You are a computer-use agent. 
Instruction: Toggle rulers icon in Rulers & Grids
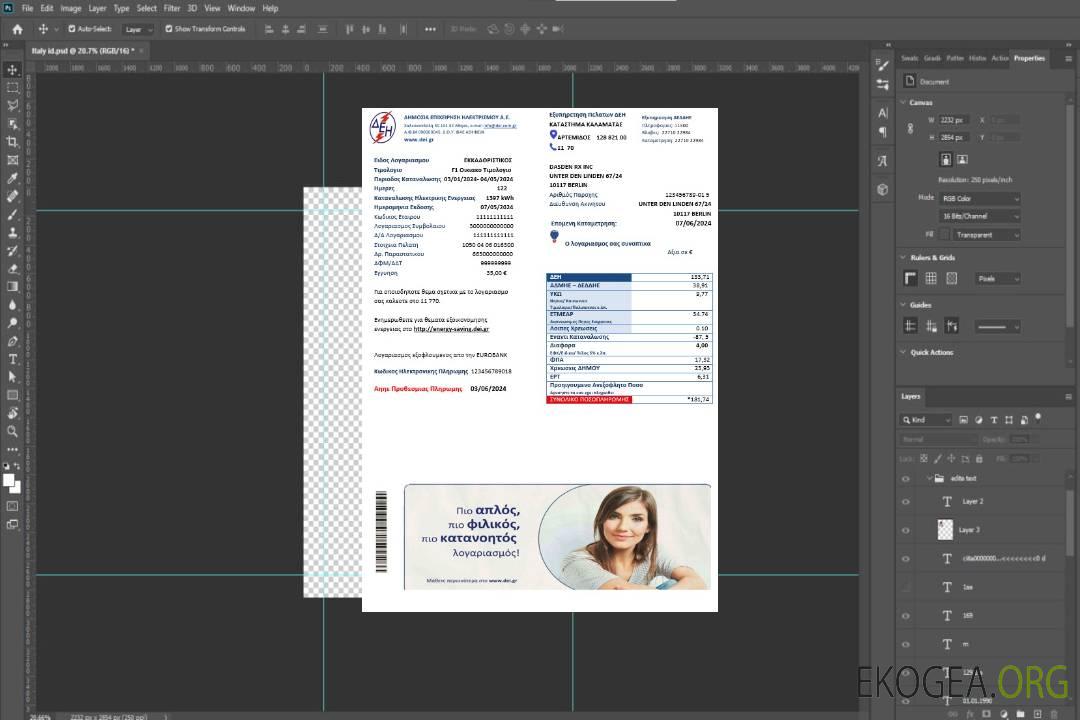911,278
